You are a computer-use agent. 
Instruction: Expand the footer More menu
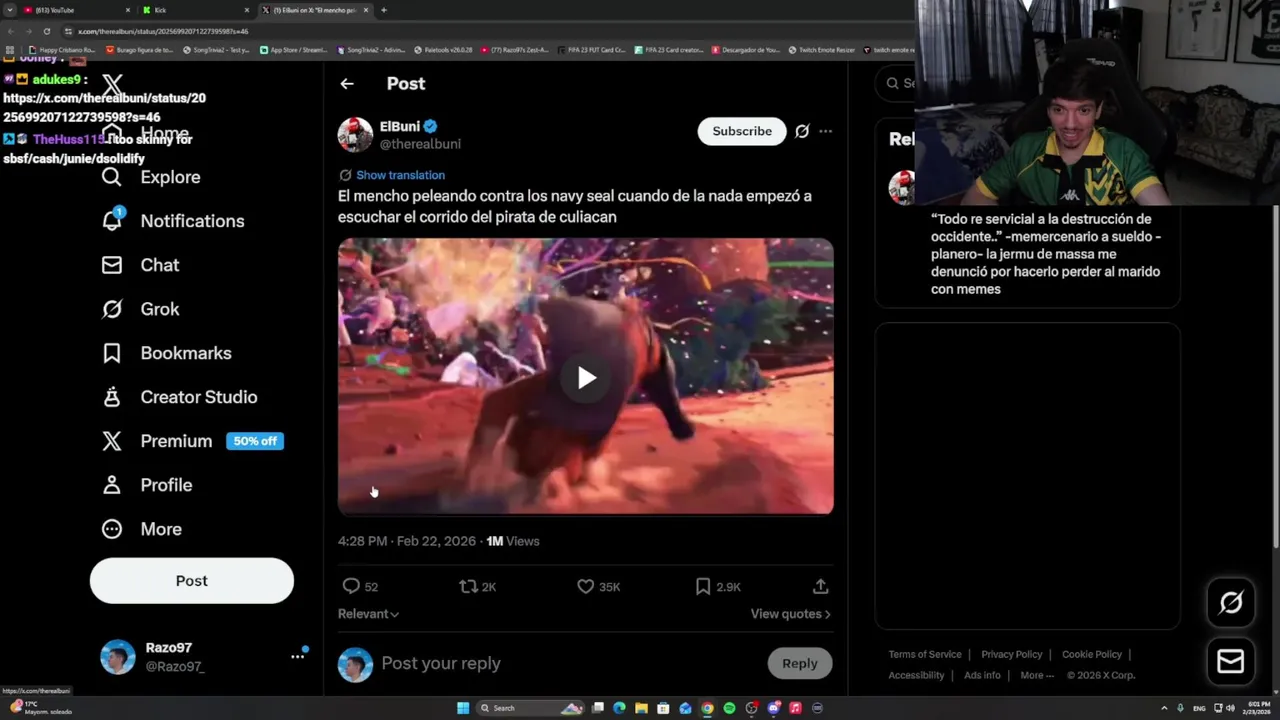point(1037,675)
